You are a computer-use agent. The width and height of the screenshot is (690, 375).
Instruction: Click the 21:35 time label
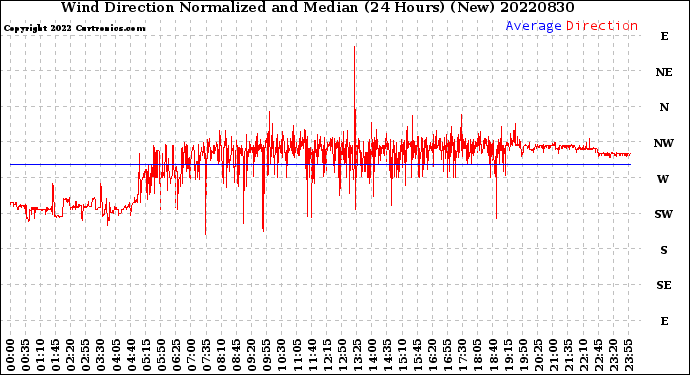(568, 356)
